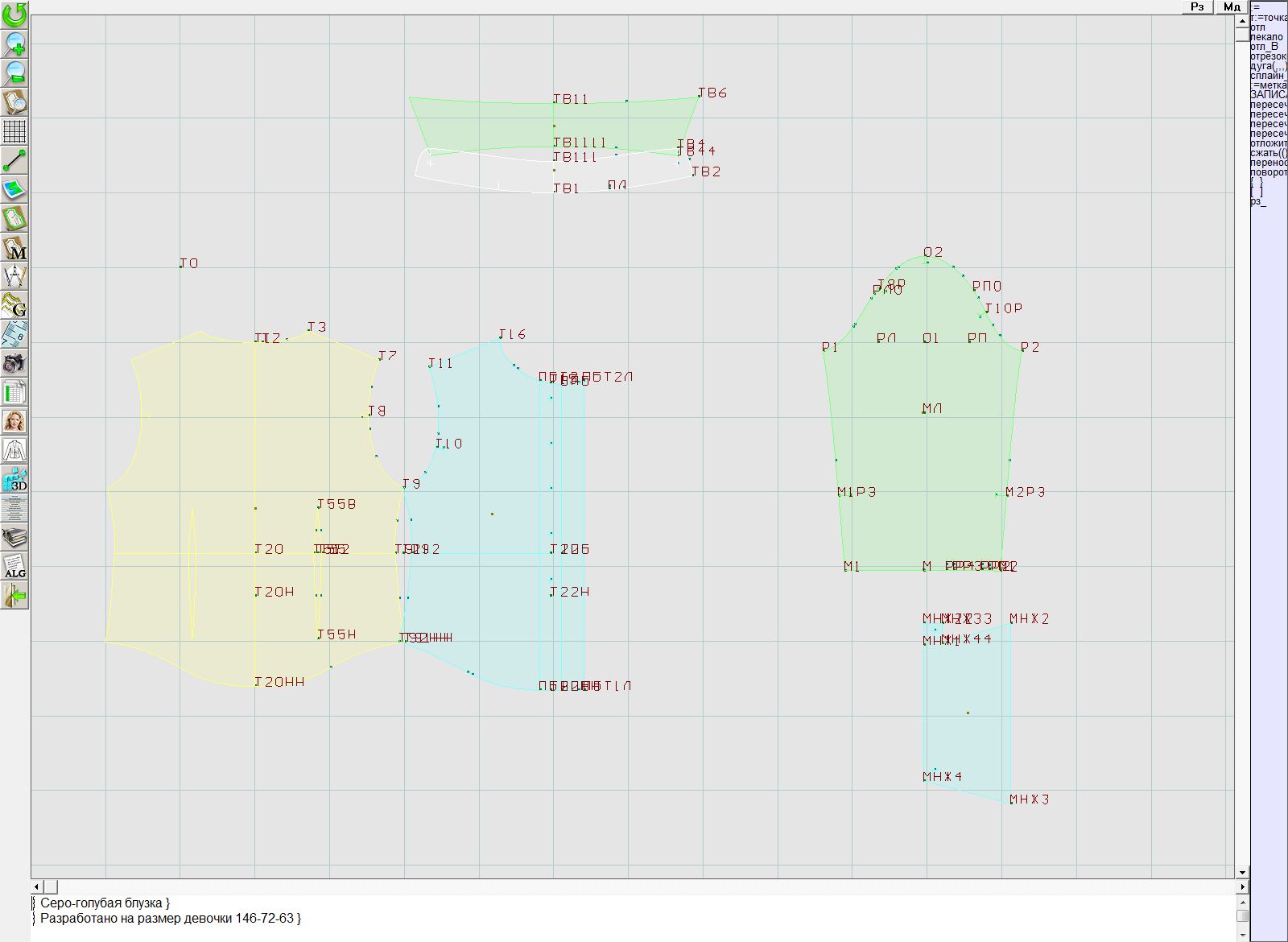The image size is (1288, 942).
Task: Select the compass divider tool icon
Action: pyautogui.click(x=14, y=276)
